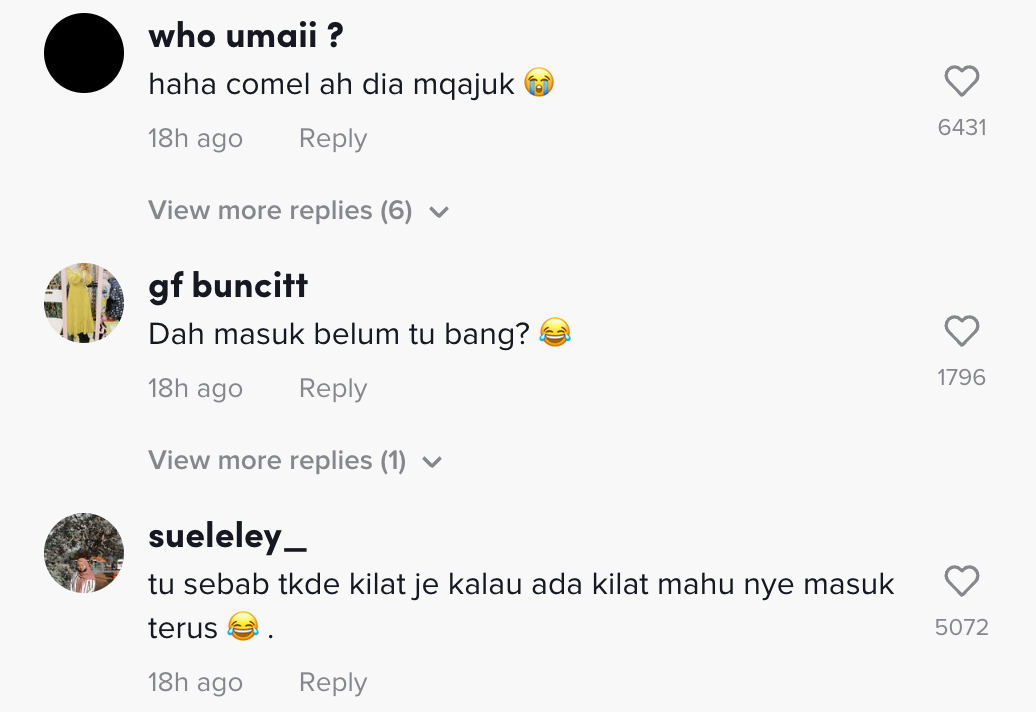Click the 5072 like count
The width and height of the screenshot is (1036, 712).
point(961,627)
